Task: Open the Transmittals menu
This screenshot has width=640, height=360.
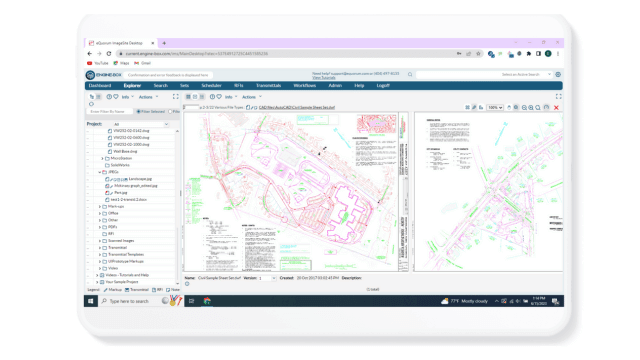Action: (x=268, y=86)
